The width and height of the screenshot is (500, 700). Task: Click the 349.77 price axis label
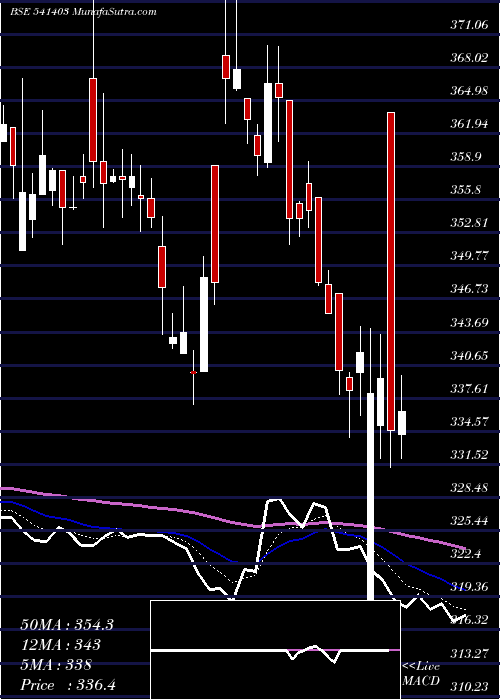coord(469,256)
